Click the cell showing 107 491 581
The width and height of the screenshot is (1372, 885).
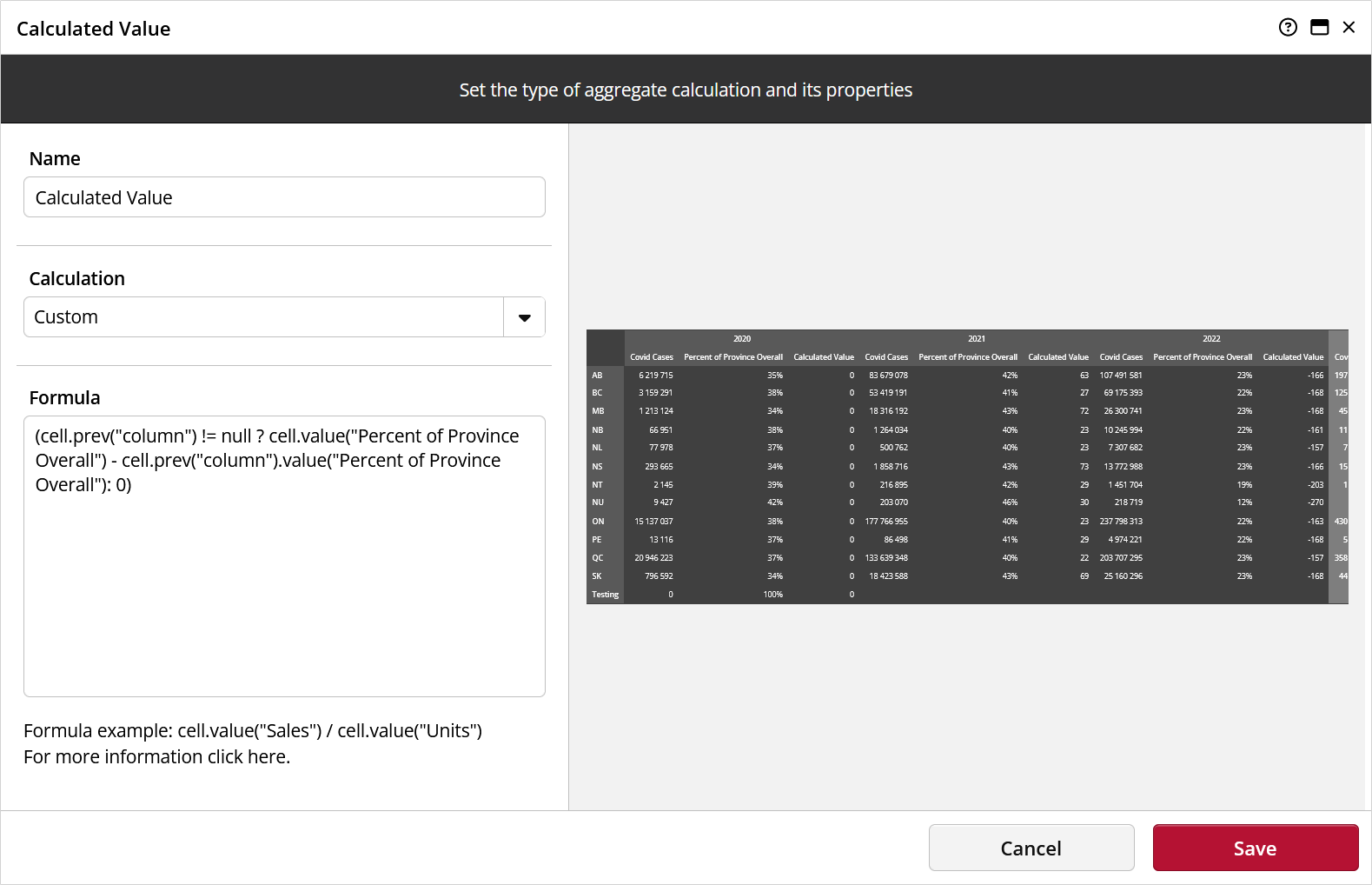[1121, 376]
